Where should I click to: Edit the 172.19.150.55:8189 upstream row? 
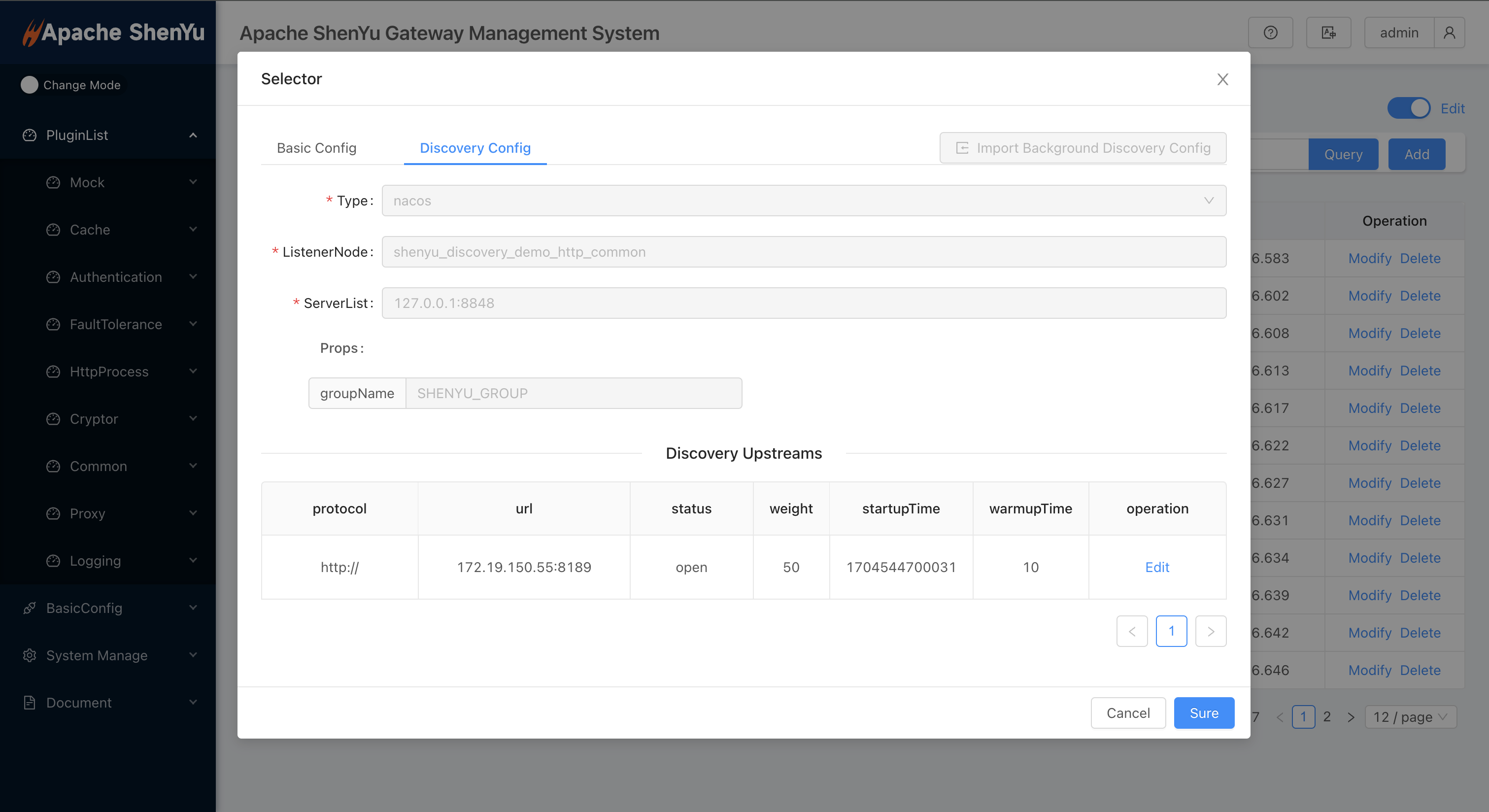[1156, 567]
